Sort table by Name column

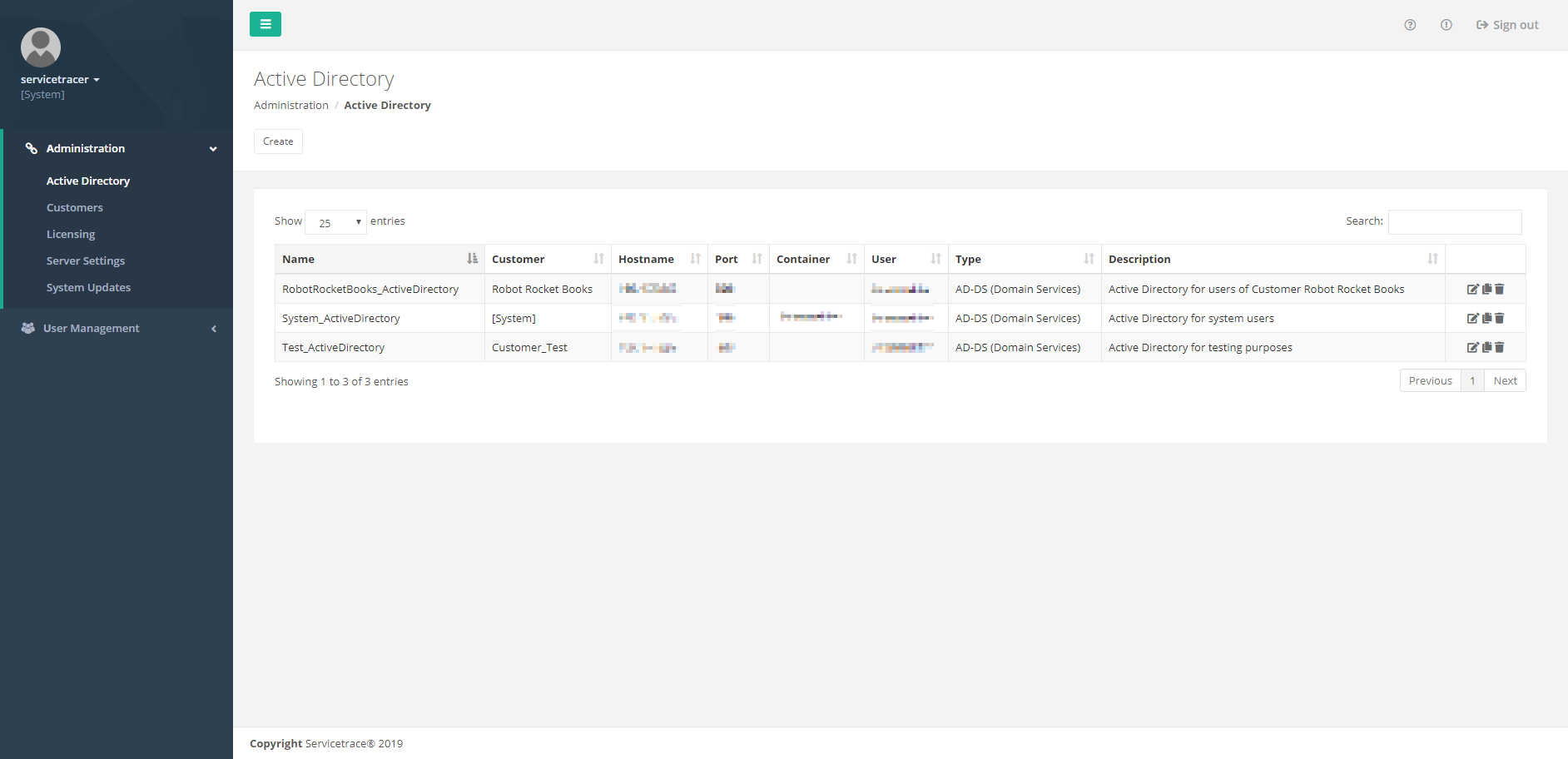tap(380, 259)
